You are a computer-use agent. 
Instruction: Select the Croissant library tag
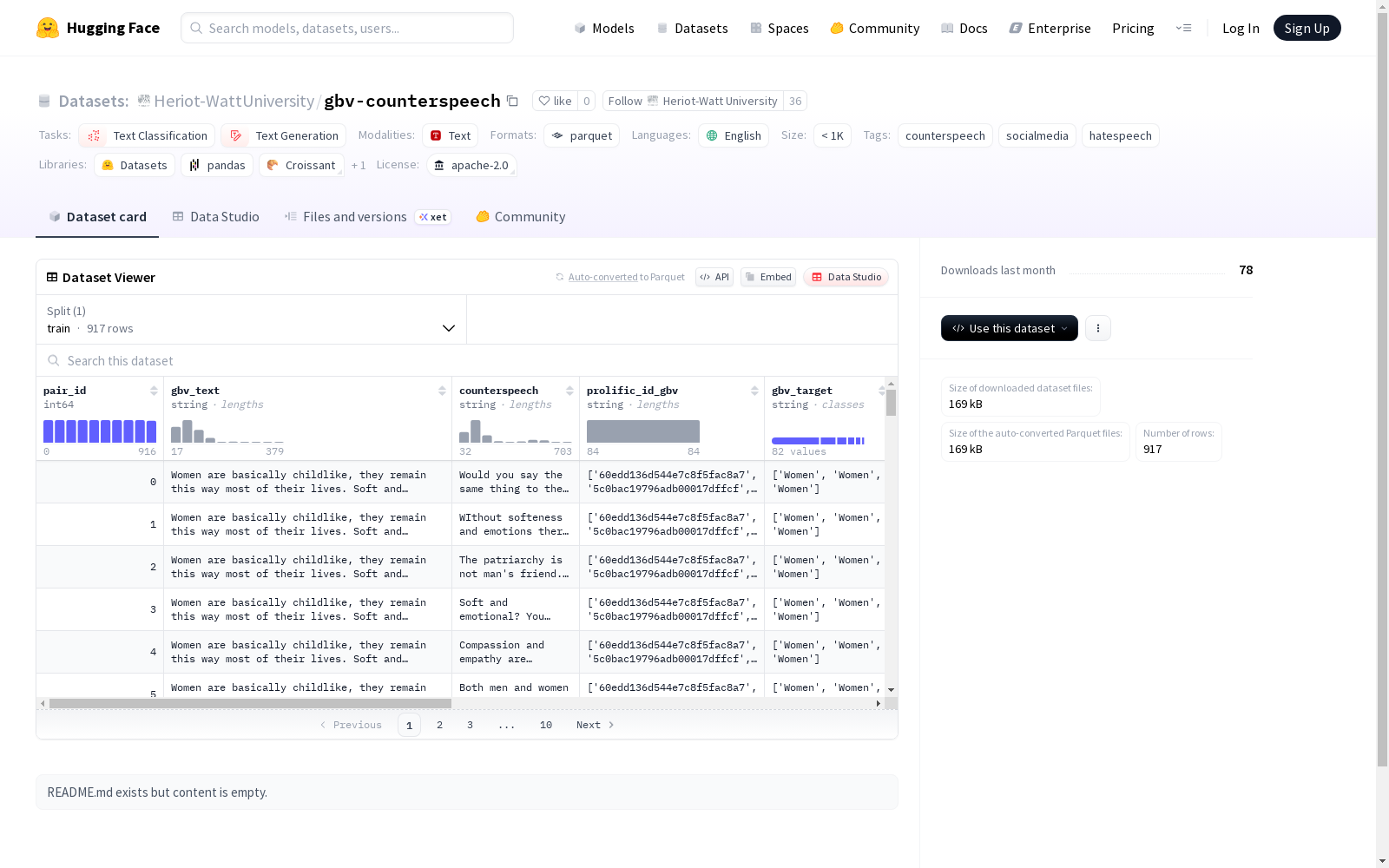pos(301,165)
